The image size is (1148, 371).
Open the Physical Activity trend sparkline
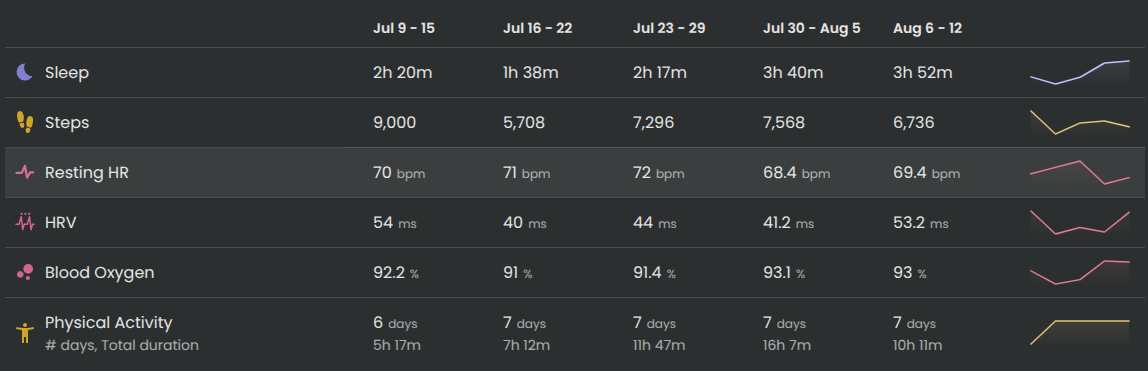pos(1080,332)
